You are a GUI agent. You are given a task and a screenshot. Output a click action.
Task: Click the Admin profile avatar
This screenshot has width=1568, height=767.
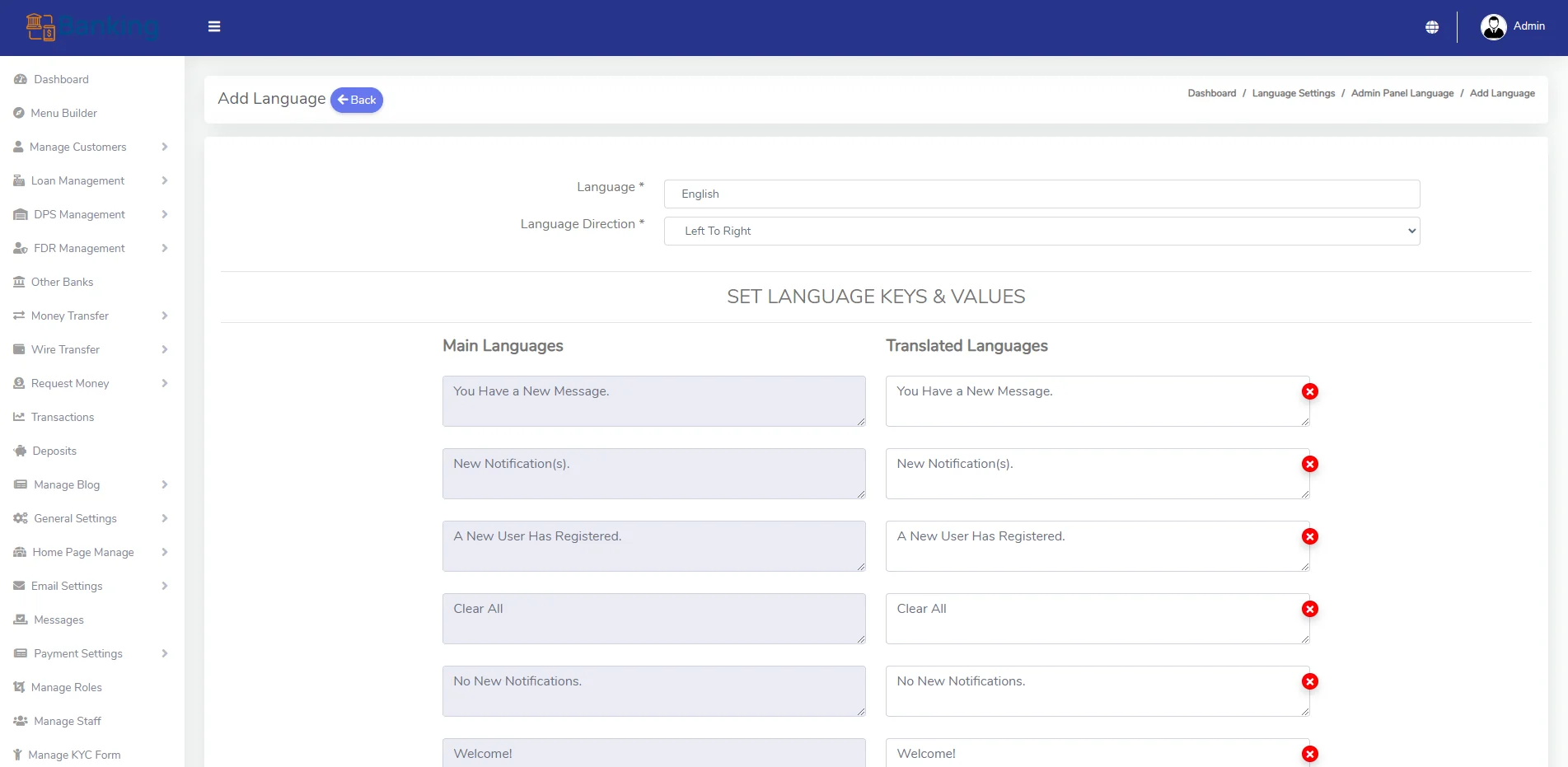[x=1493, y=27]
